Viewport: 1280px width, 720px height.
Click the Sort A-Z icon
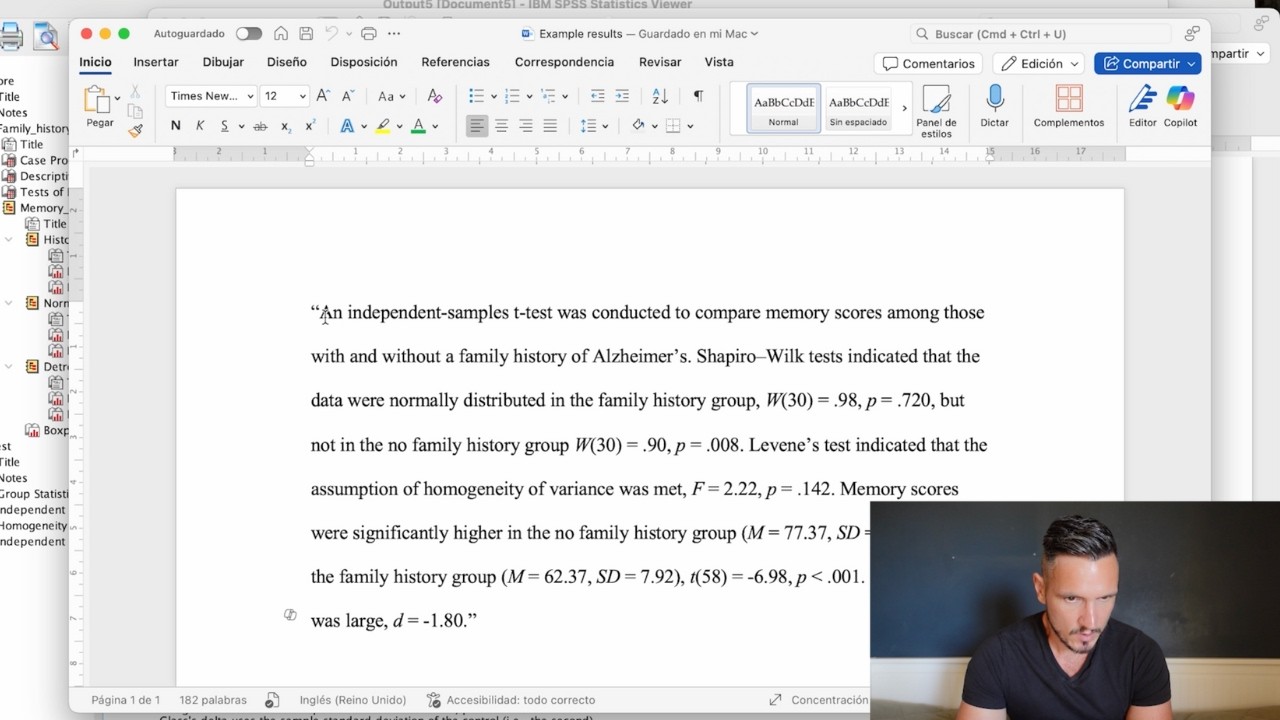660,96
